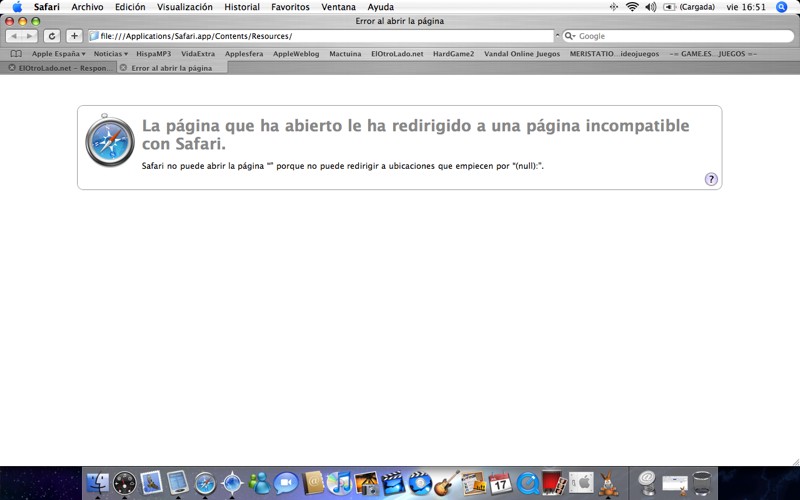Open iPhoto in the Dock
This screenshot has height=500, width=800.
point(366,483)
